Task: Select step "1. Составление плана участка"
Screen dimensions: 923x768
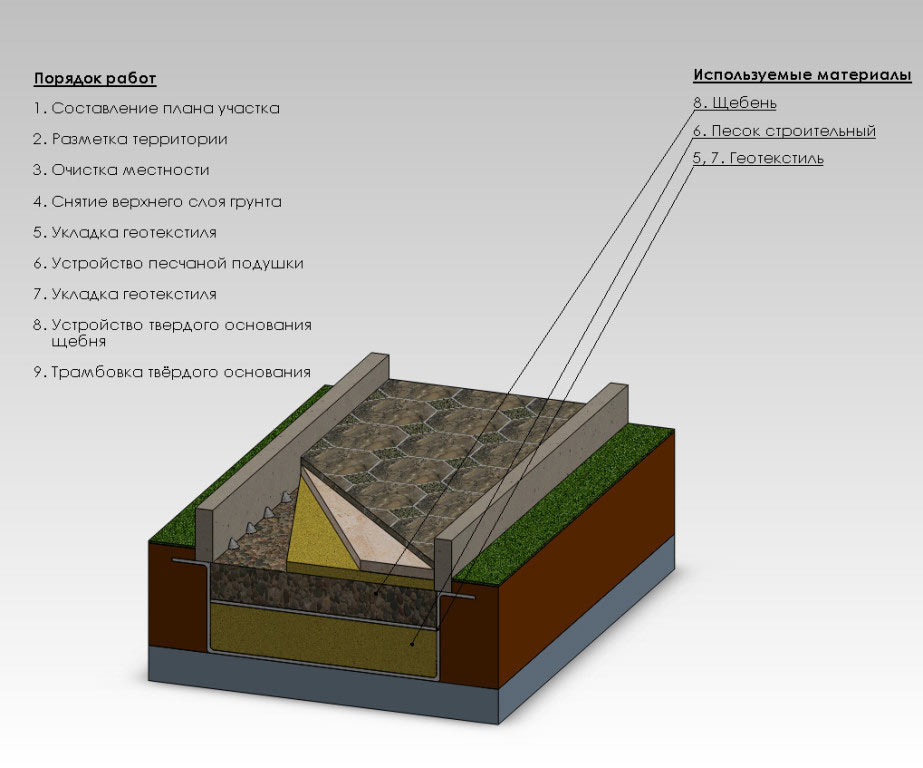Action: (x=156, y=108)
